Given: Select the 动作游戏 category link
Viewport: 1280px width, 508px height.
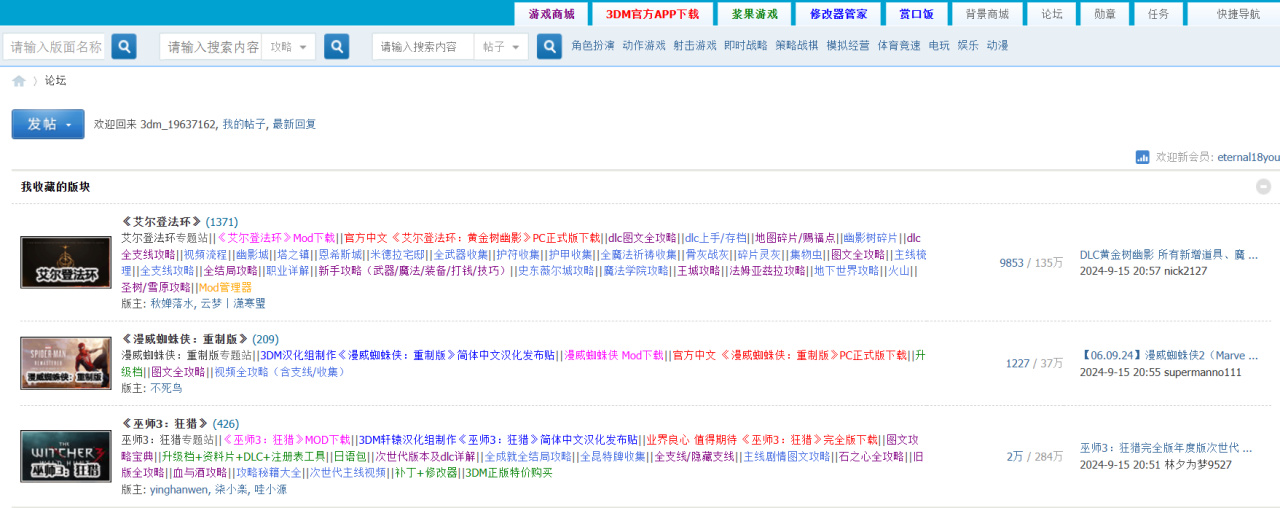Looking at the screenshot, I should (x=644, y=46).
